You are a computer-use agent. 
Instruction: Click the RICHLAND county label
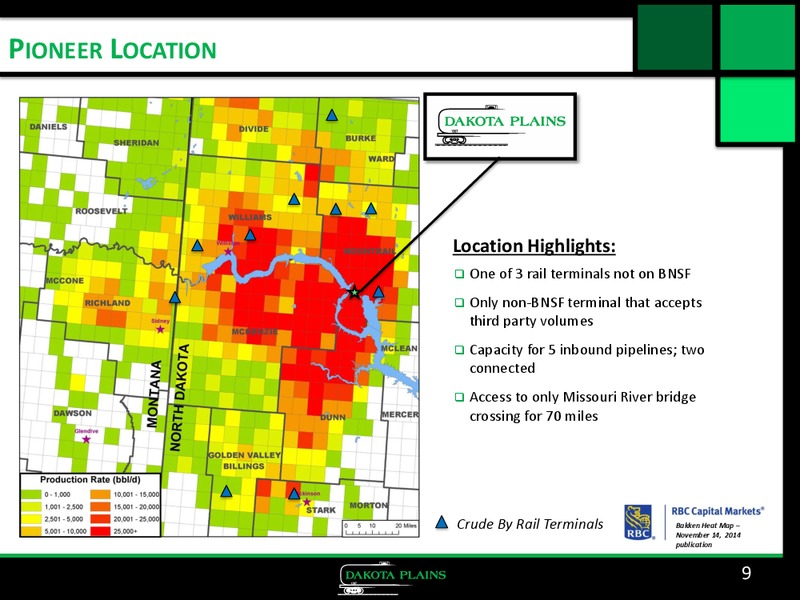107,303
